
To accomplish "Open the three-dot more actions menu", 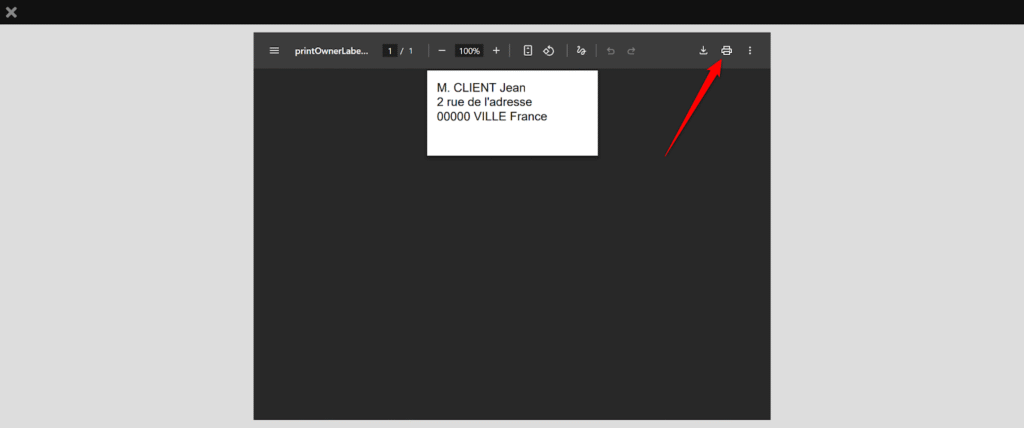I will [x=750, y=51].
